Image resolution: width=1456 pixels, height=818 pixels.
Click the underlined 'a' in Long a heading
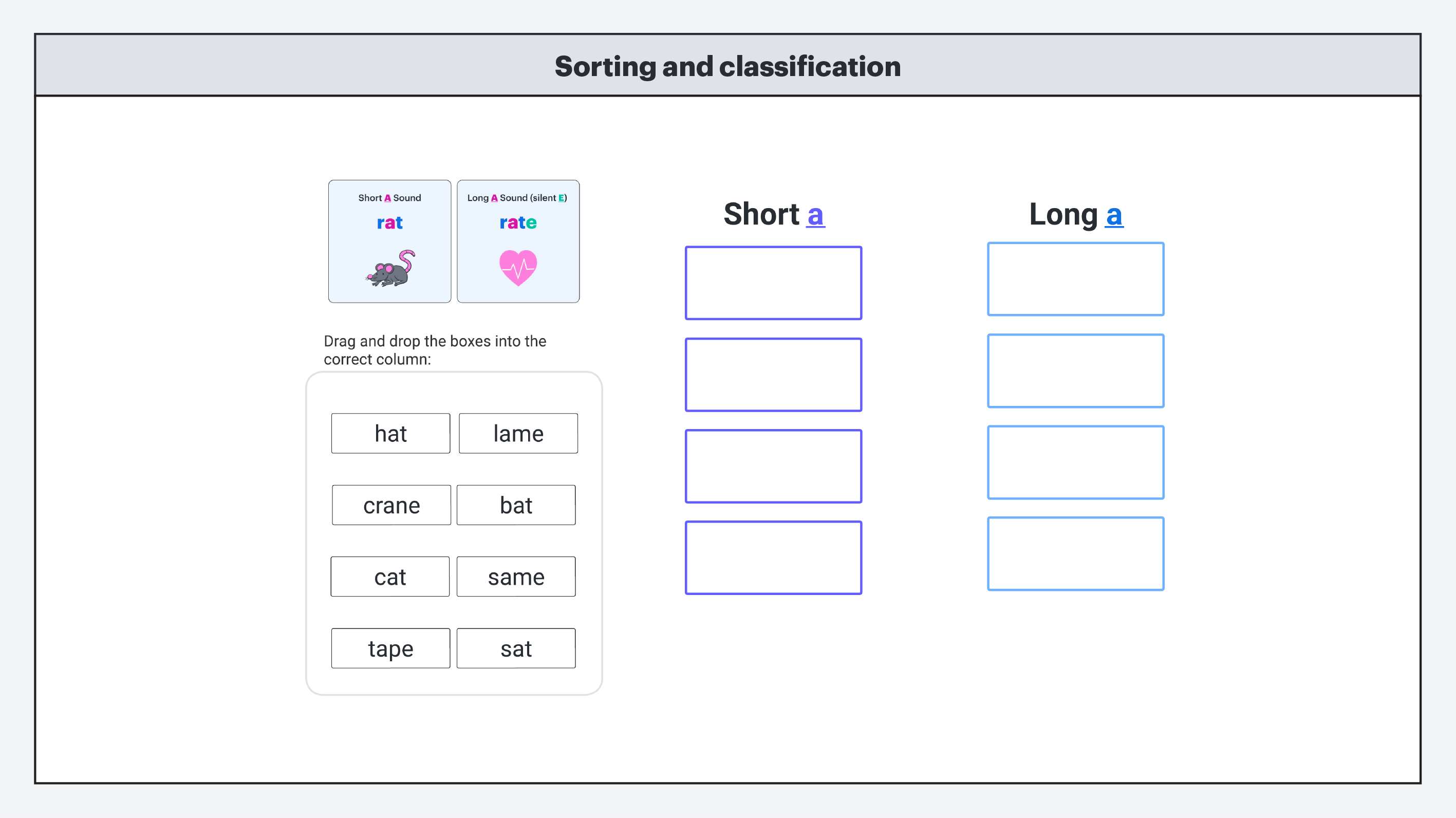pos(1113,215)
